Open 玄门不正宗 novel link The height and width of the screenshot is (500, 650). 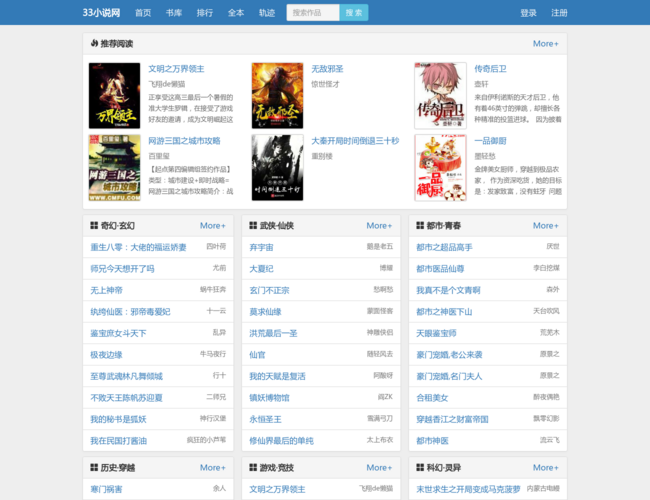[x=269, y=290]
